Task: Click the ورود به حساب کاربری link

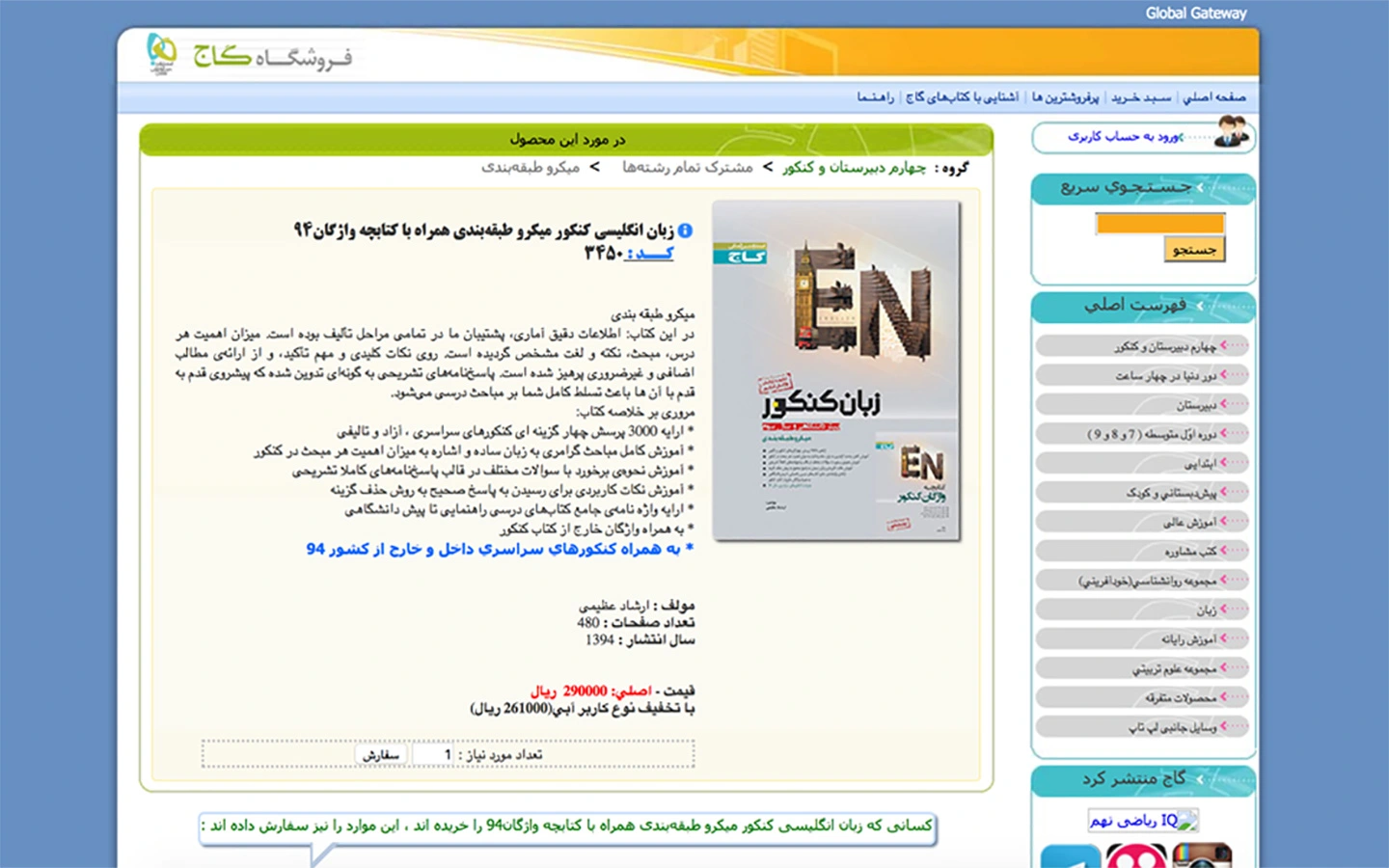Action: (x=1124, y=137)
